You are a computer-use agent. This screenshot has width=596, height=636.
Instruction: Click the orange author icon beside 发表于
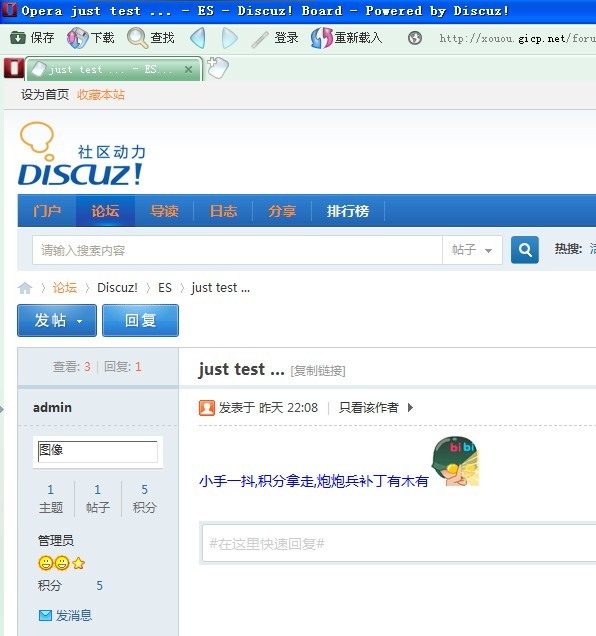207,408
